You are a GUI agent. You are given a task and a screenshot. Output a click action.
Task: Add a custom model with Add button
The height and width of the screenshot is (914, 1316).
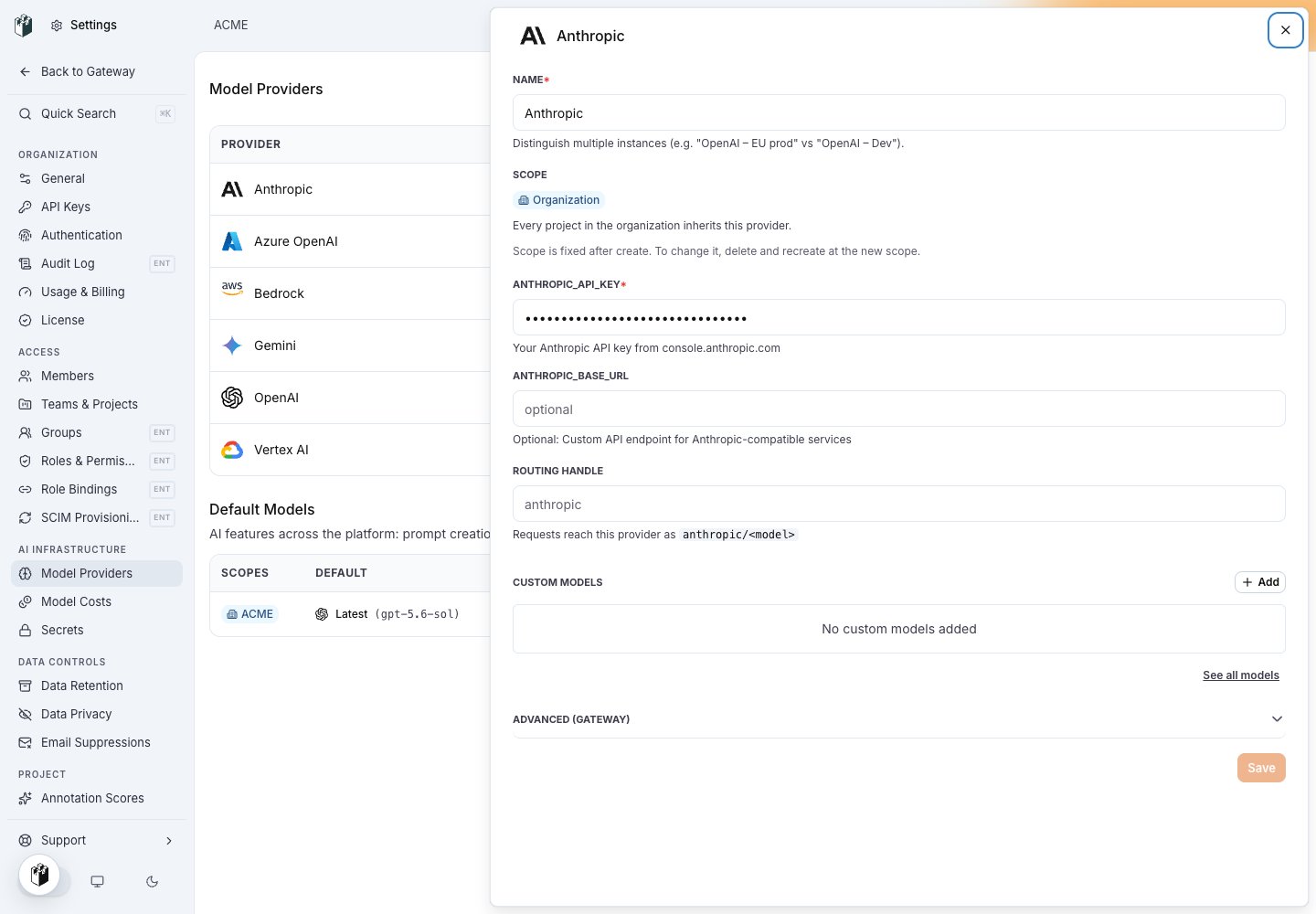pos(1260,582)
